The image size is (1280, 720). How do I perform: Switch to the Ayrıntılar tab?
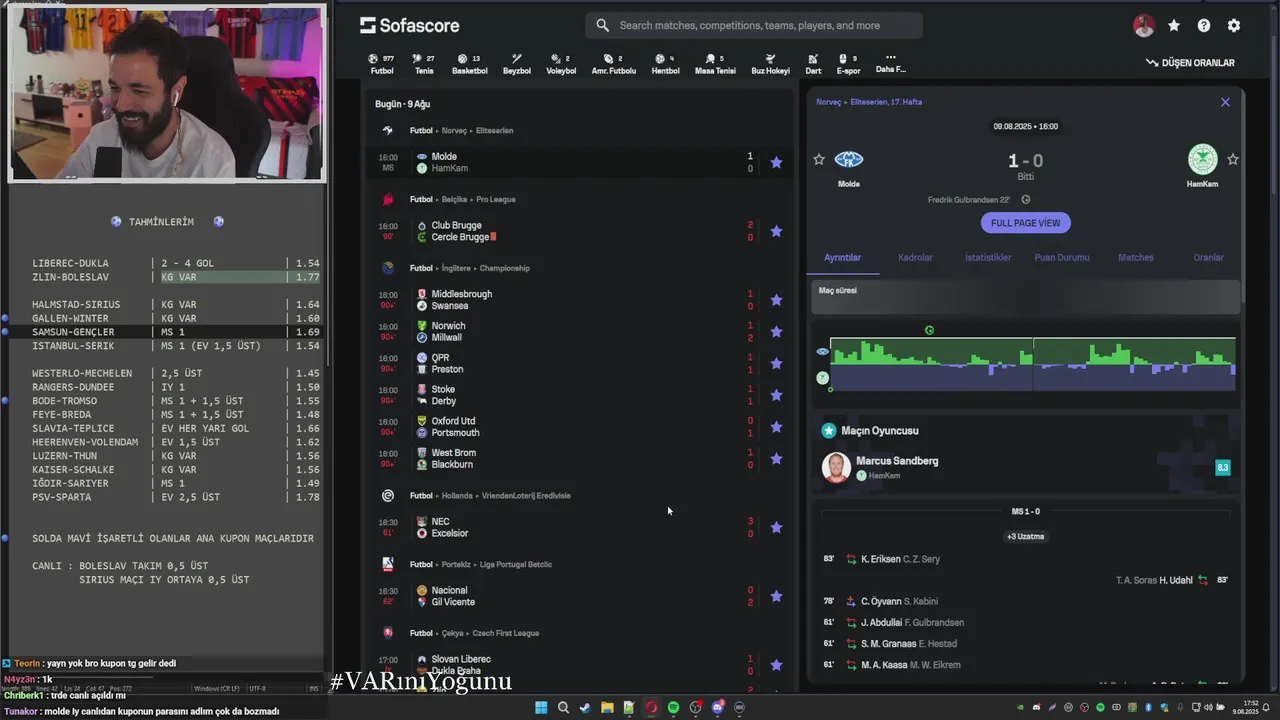842,257
